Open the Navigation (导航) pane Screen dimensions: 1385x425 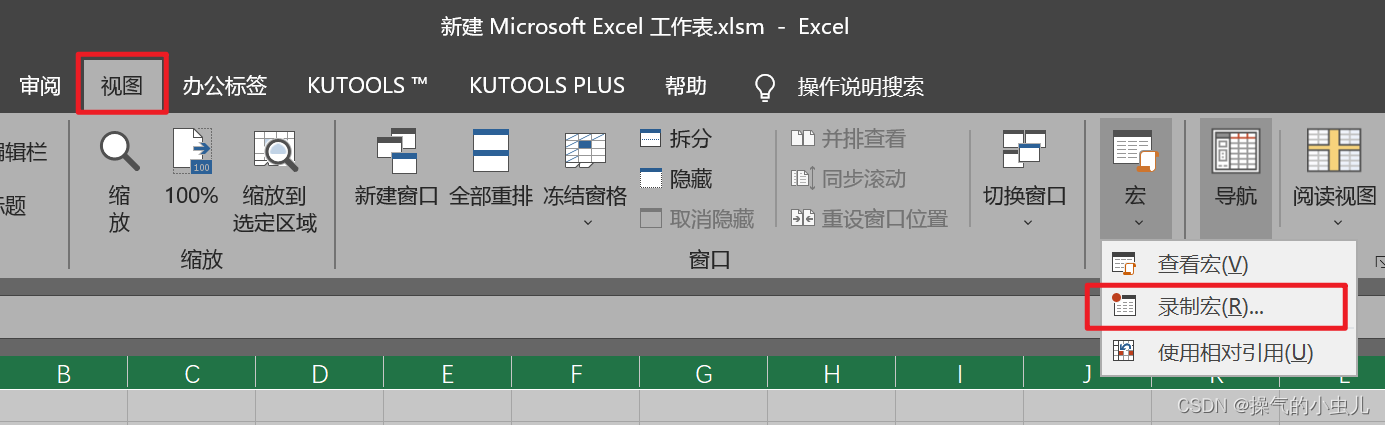pyautogui.click(x=1236, y=179)
